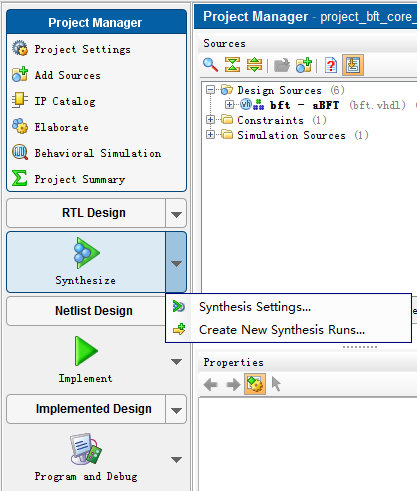
Task: Click IP Catalog text link
Action: coord(65,101)
